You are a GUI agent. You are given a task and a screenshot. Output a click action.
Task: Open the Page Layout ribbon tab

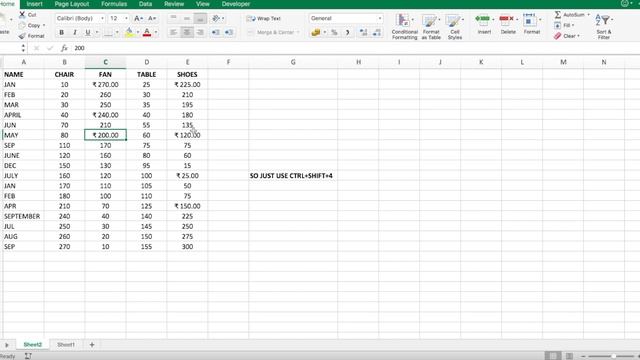coord(72,4)
